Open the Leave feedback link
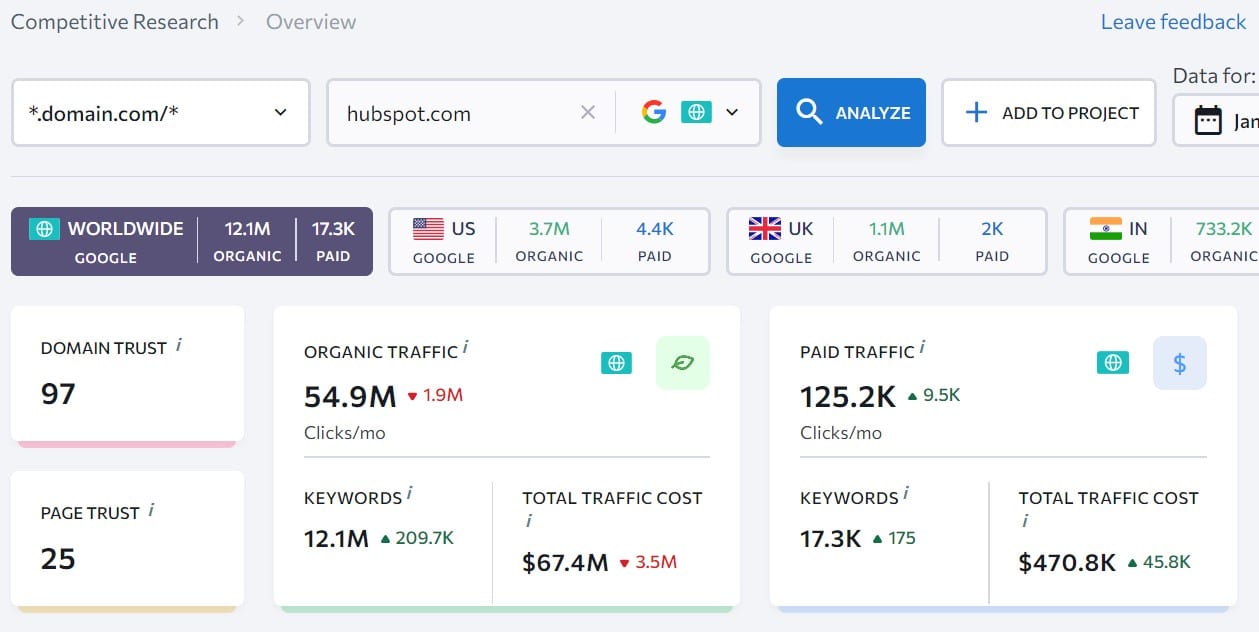 tap(1173, 22)
